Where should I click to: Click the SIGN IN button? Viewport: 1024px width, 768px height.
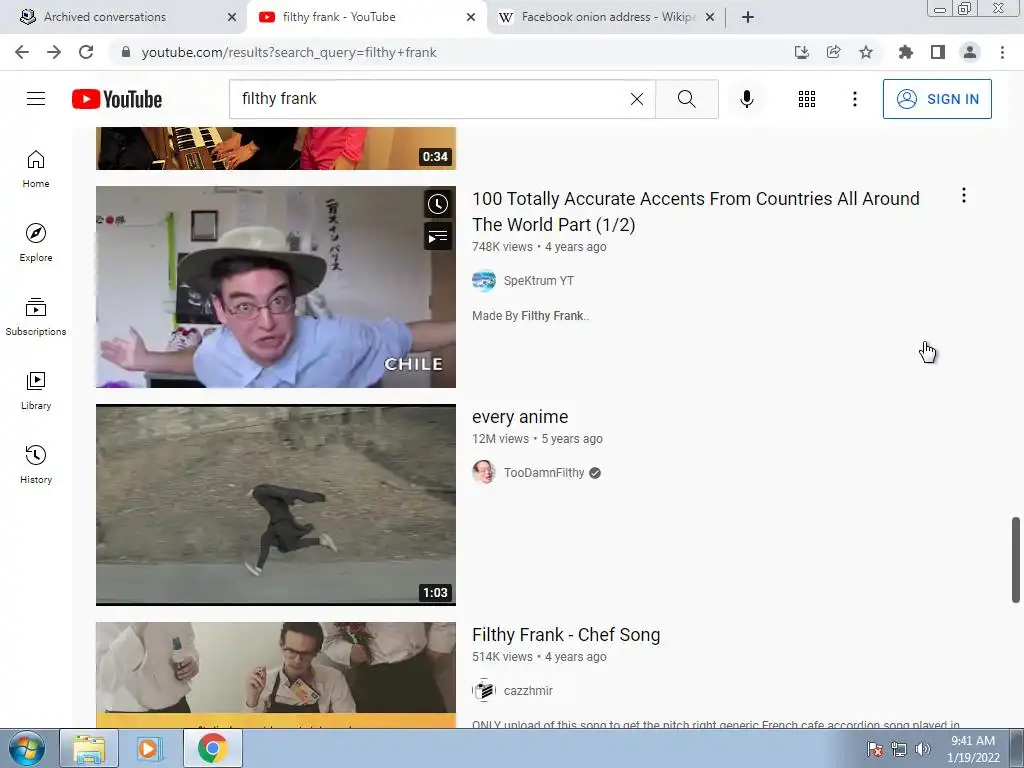coord(937,99)
